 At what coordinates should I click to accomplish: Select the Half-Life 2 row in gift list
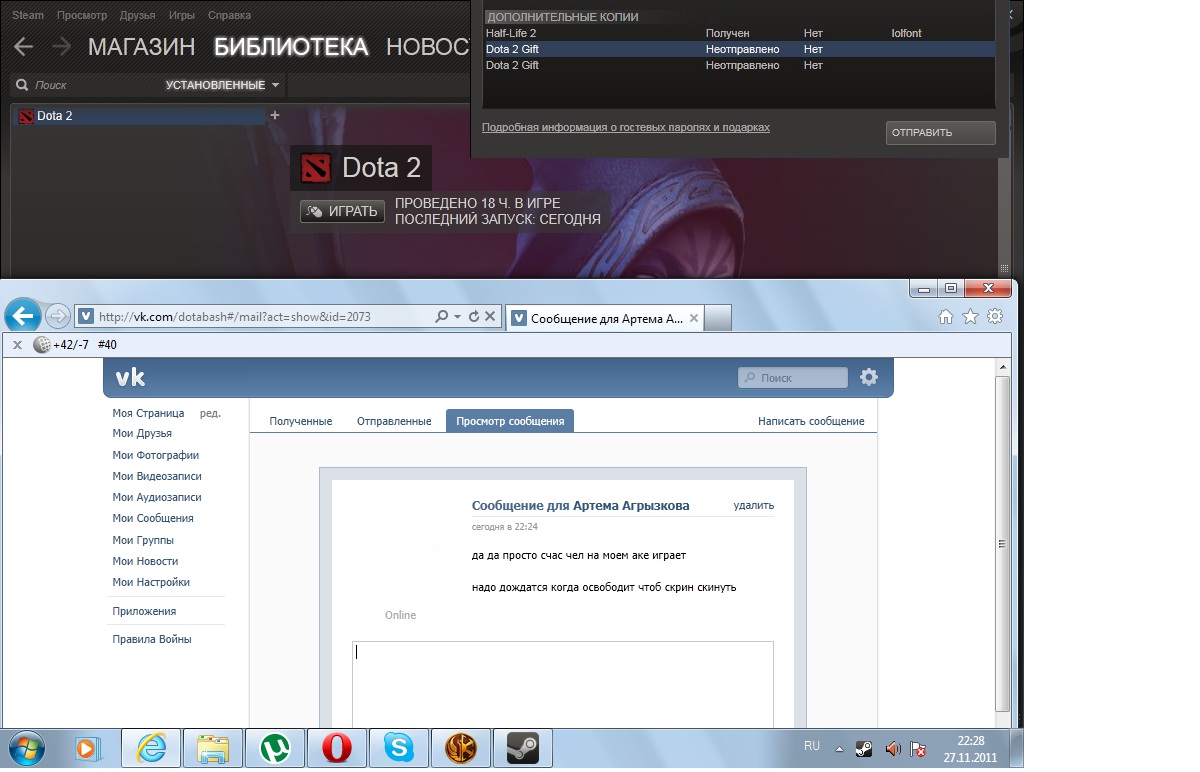pos(739,33)
